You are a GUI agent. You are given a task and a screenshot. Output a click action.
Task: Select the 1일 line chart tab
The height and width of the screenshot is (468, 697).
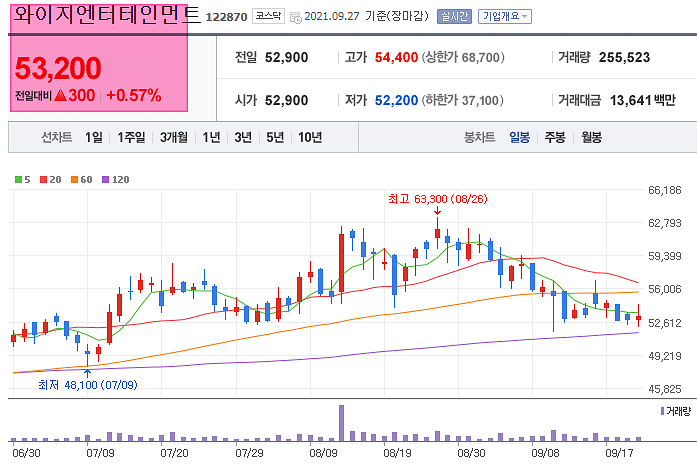pyautogui.click(x=94, y=137)
